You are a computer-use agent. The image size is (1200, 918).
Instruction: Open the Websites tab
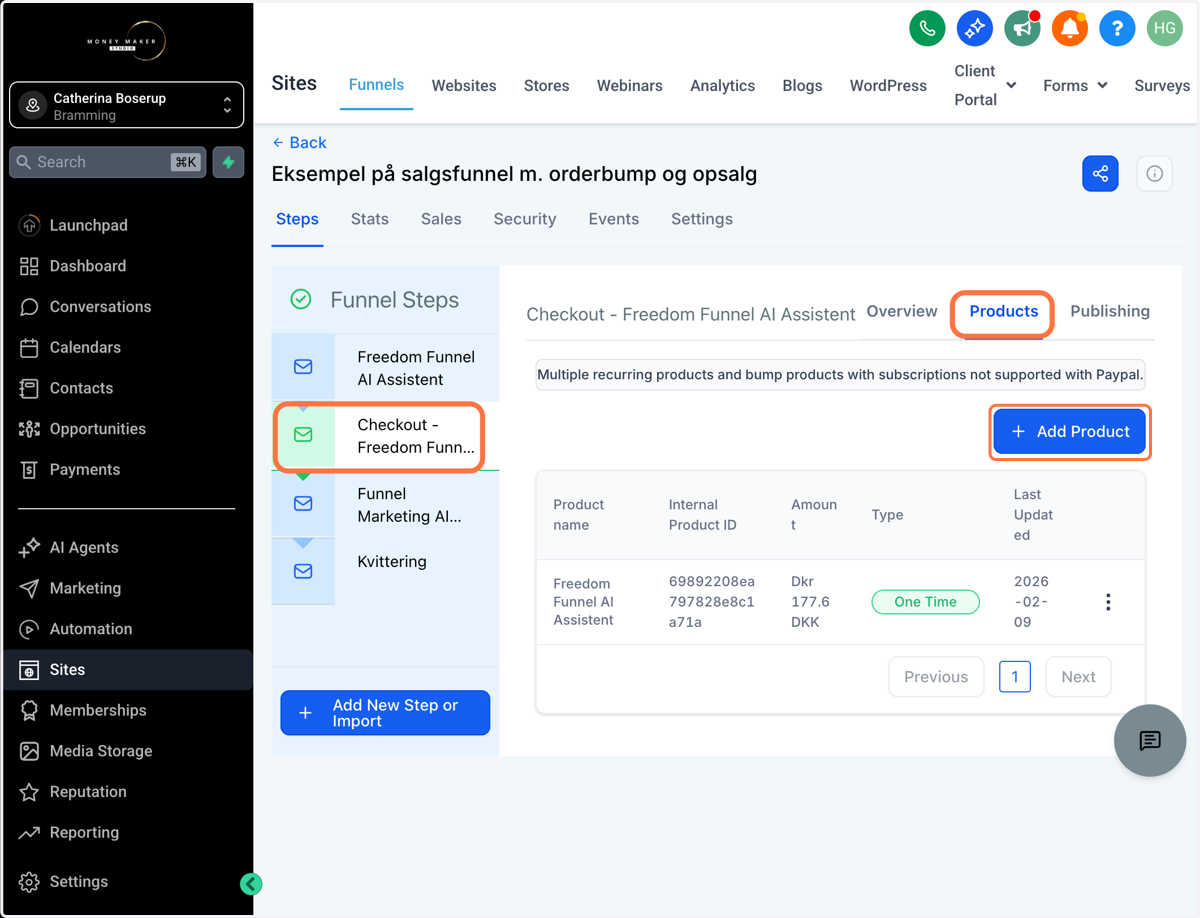pos(464,86)
